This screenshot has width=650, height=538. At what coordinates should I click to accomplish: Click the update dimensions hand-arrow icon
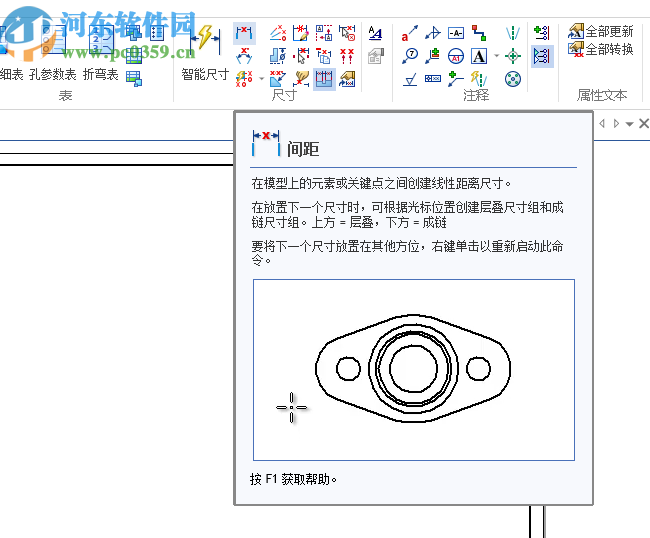[x=347, y=78]
